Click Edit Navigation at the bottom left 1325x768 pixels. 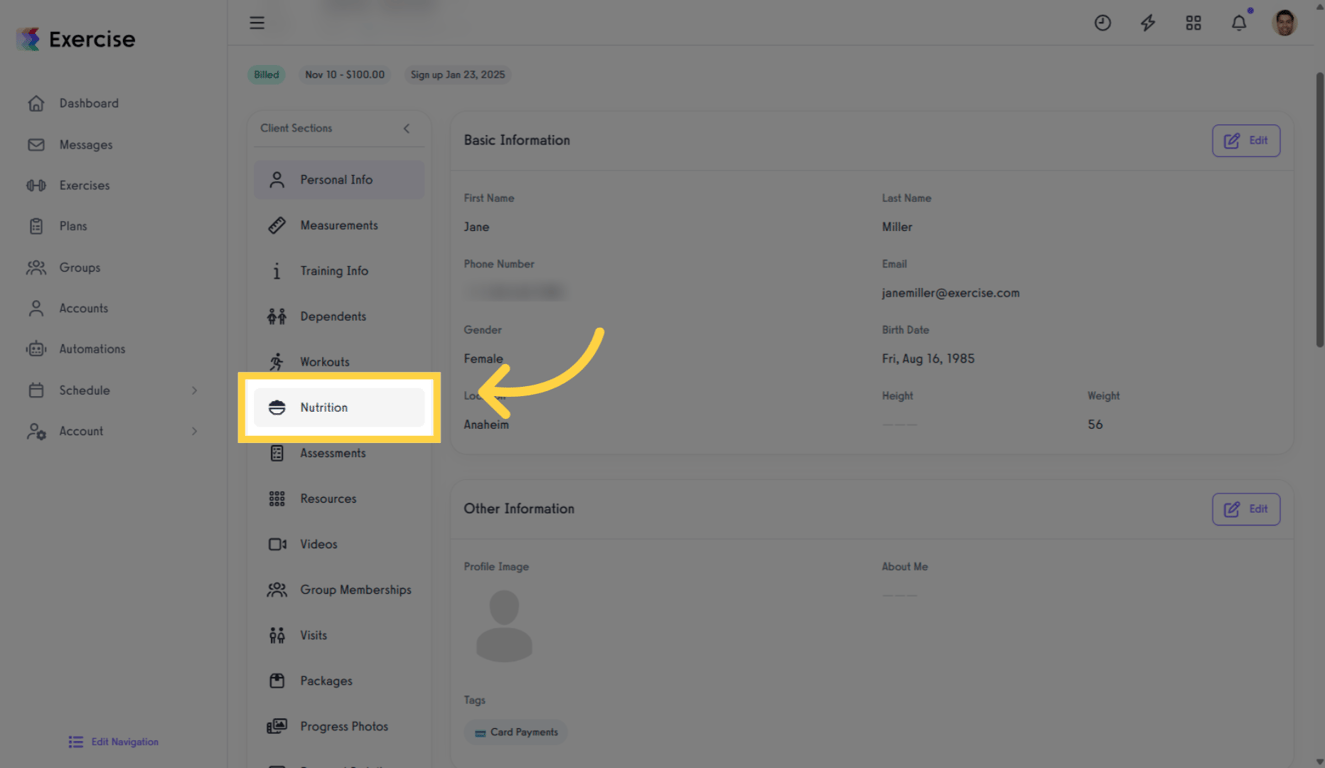pos(113,741)
